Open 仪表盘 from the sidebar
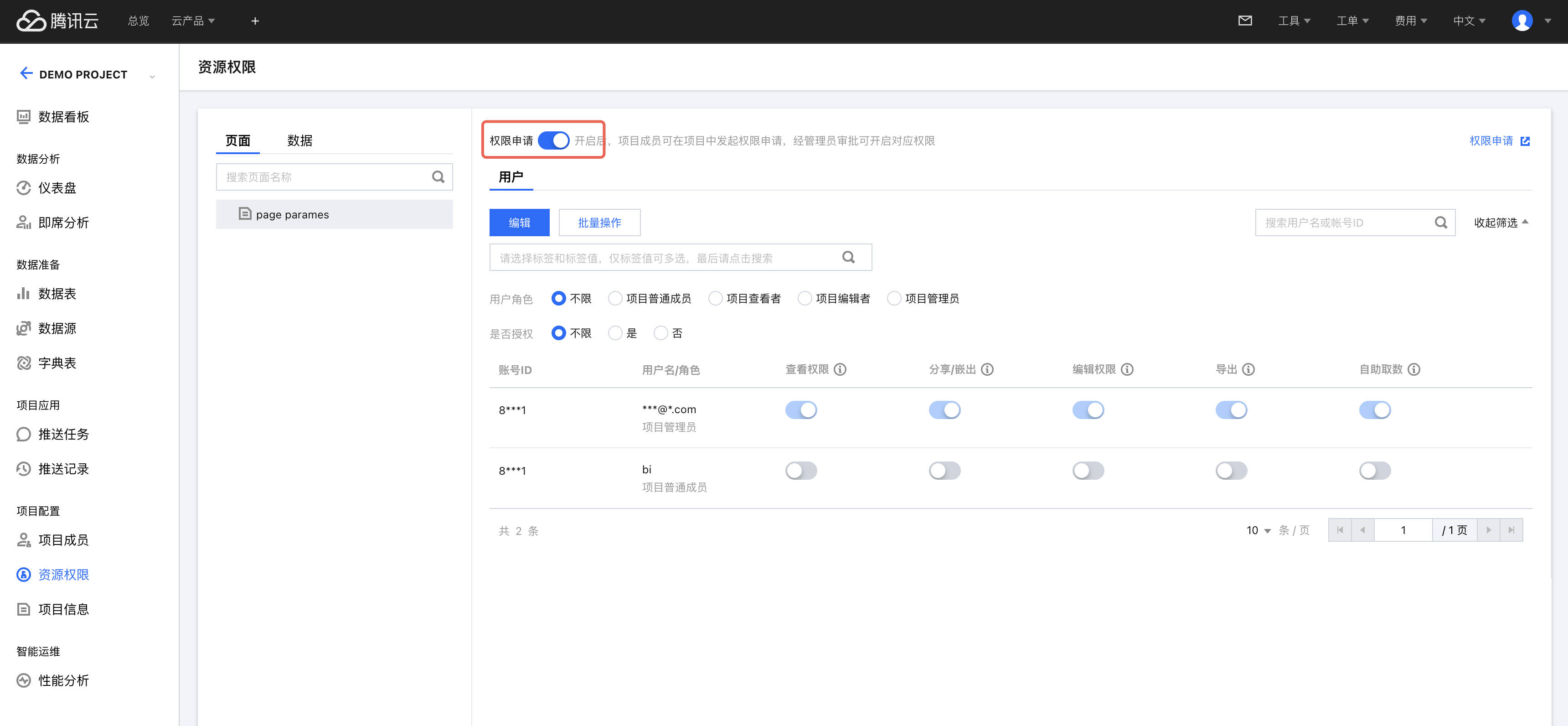Image resolution: width=1568 pixels, height=726 pixels. tap(57, 187)
